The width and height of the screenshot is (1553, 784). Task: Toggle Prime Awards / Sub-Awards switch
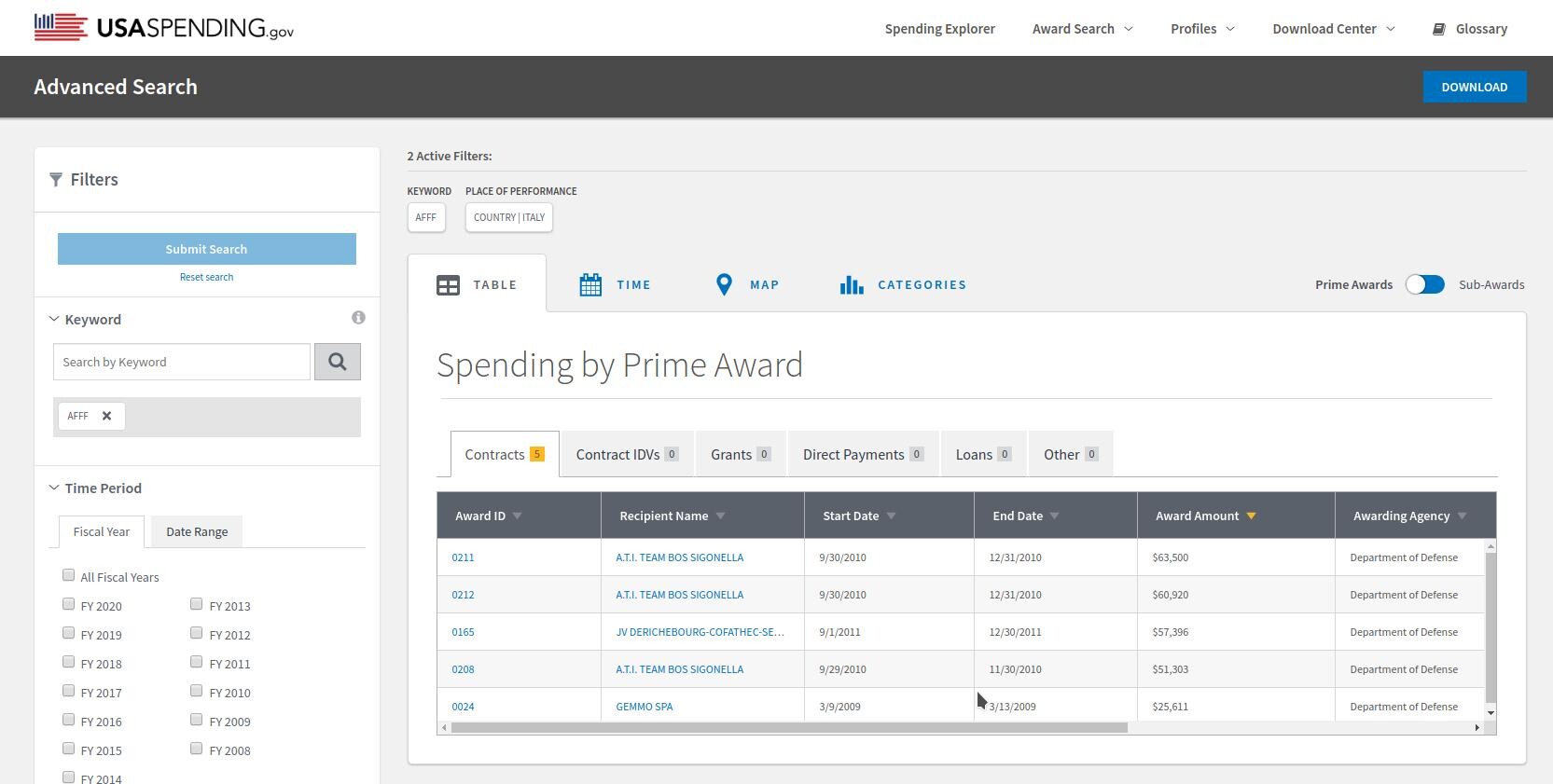pos(1425,284)
